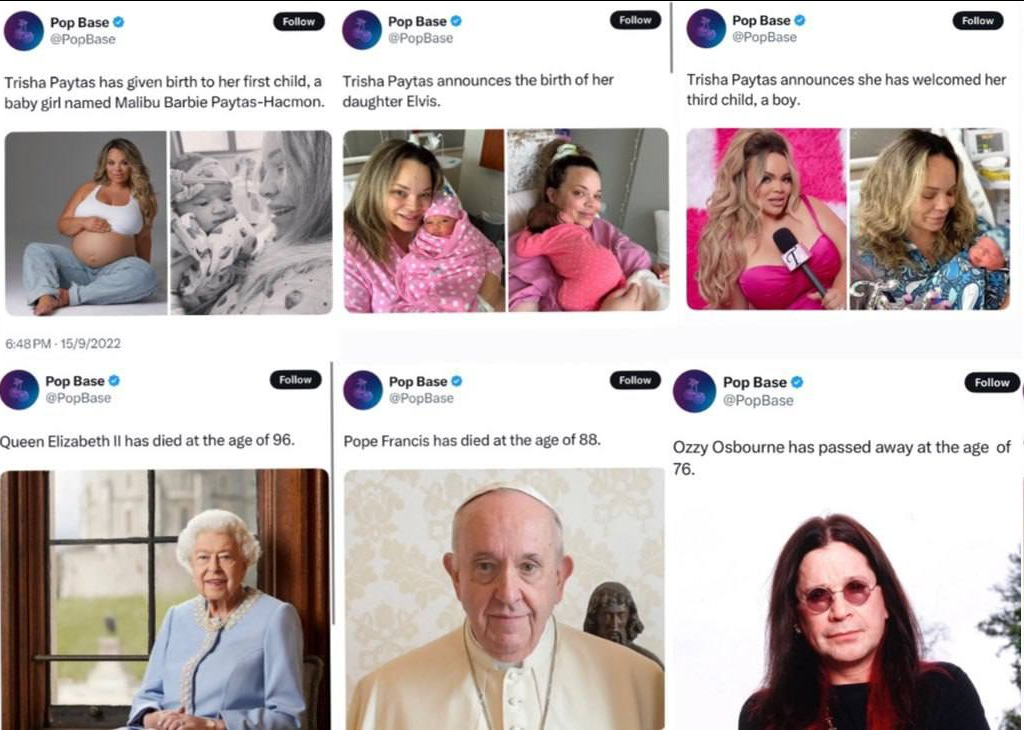Click profile avatar on Ozzy Osbourne tweet
Viewport: 1024px width, 730px height.
tap(694, 391)
